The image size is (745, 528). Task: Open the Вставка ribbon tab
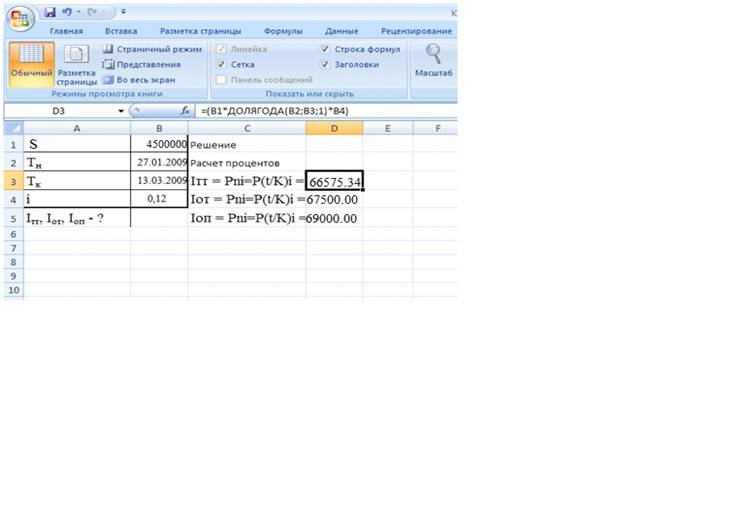pos(121,31)
